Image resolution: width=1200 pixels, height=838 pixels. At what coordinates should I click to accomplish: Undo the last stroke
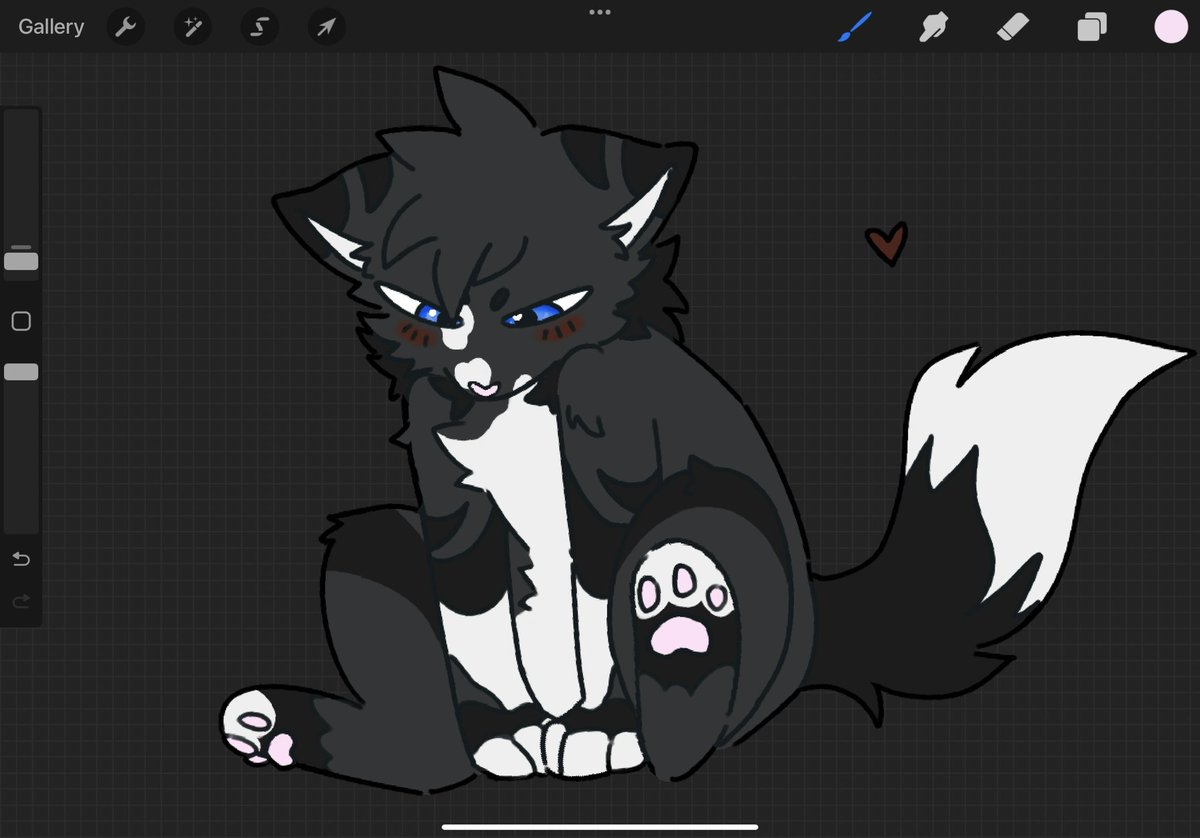21,558
